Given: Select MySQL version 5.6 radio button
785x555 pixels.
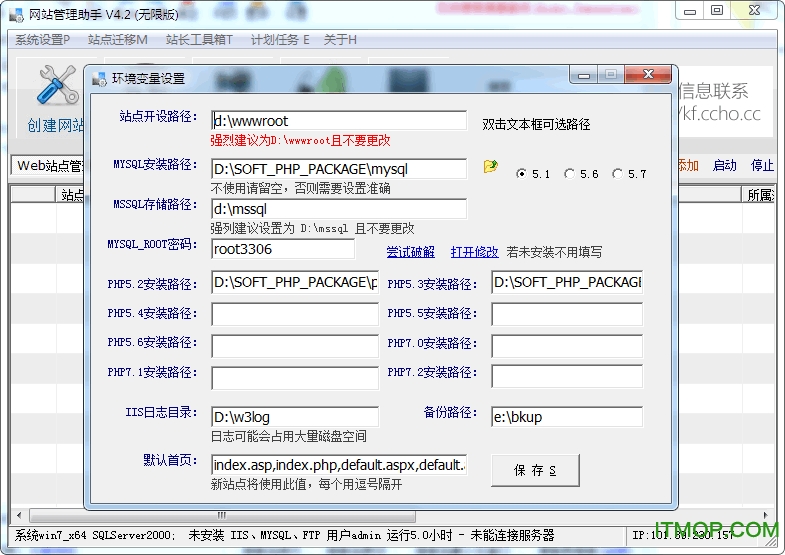Looking at the screenshot, I should point(569,174).
